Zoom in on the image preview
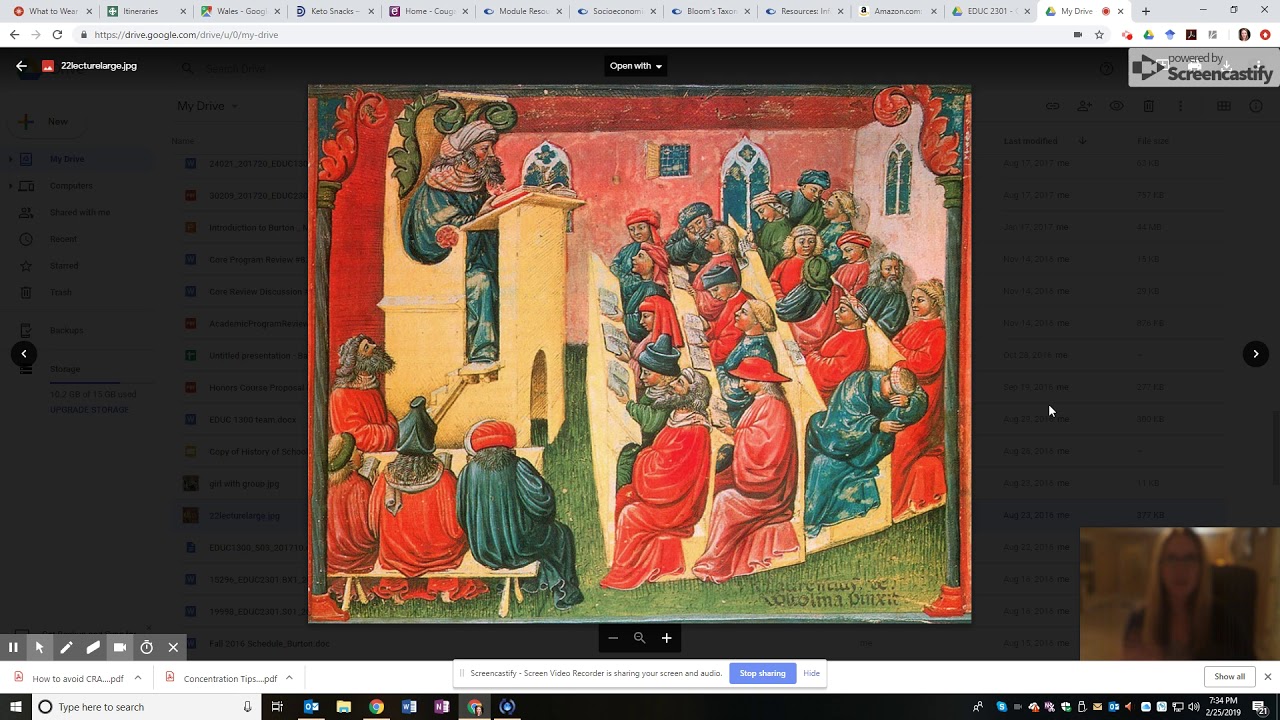Viewport: 1280px width, 720px height. point(666,638)
